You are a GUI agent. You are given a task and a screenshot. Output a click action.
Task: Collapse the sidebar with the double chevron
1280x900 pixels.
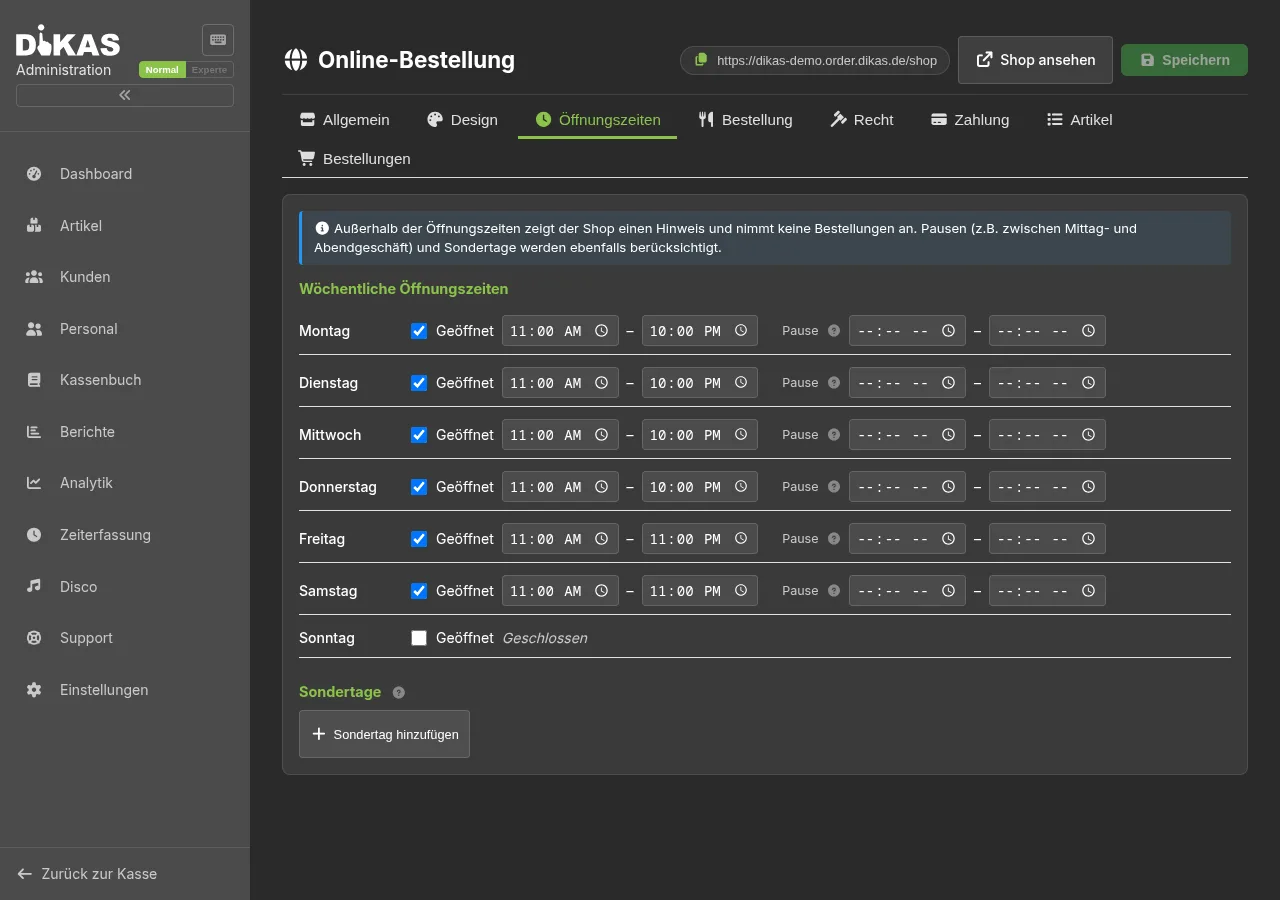pyautogui.click(x=125, y=95)
